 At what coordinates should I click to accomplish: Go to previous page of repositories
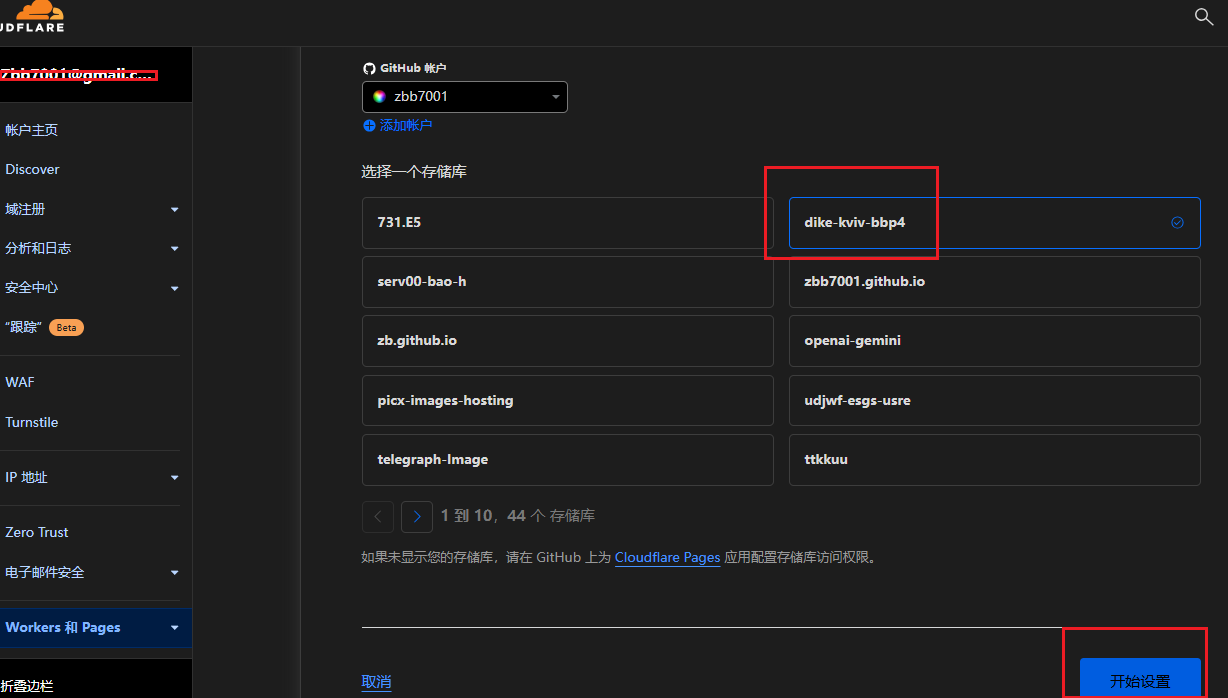[x=378, y=516]
